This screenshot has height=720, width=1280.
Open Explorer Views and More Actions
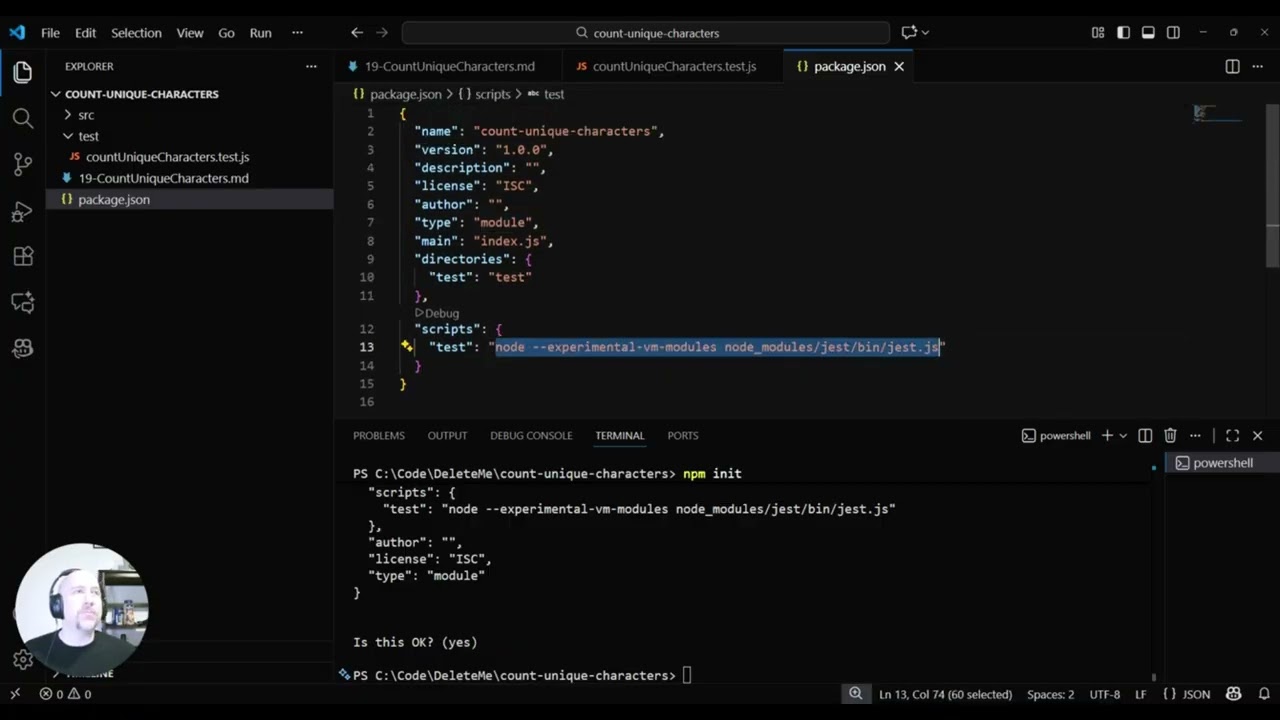pos(311,66)
